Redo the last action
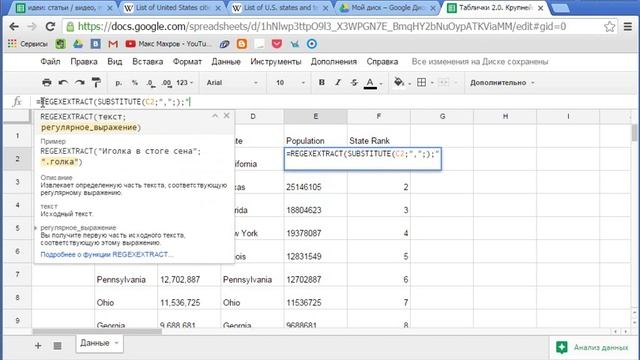Screen dimensions: 640x360 coord(80,82)
